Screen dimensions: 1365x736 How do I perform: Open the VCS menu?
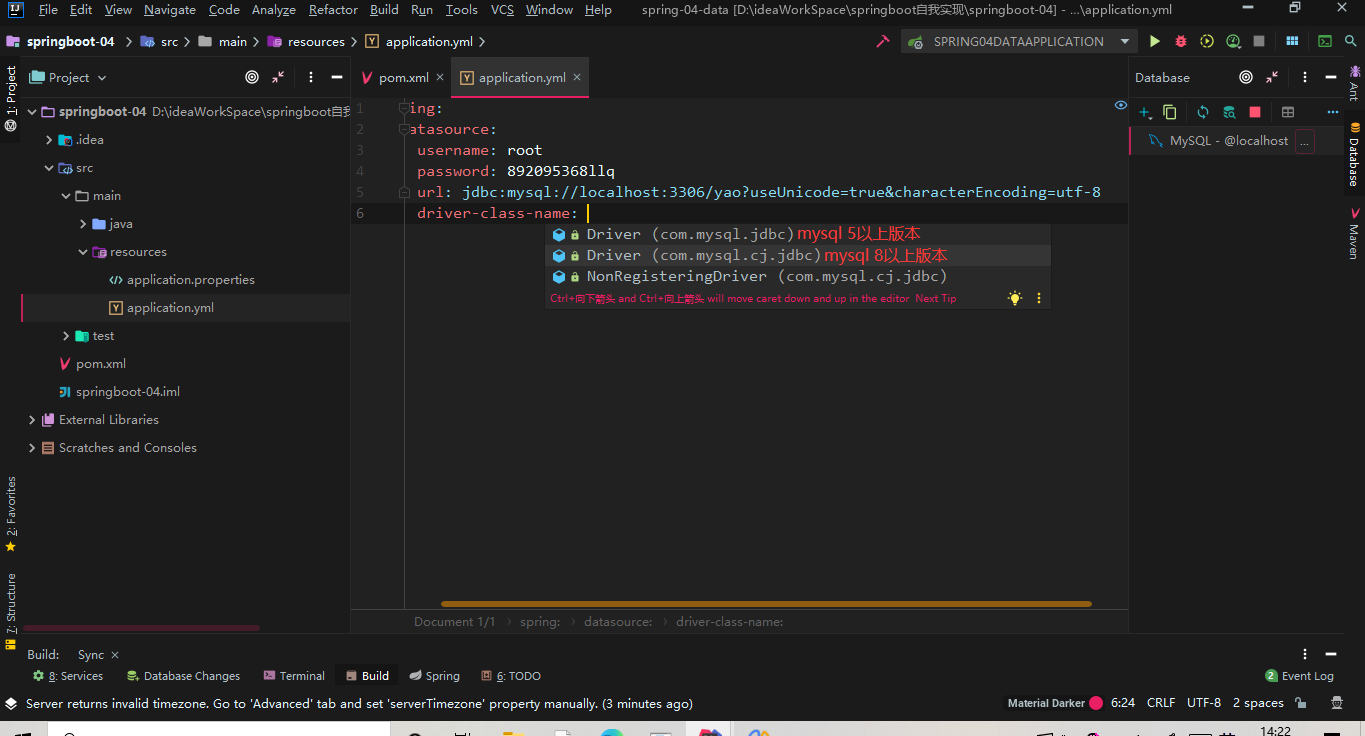click(x=503, y=10)
